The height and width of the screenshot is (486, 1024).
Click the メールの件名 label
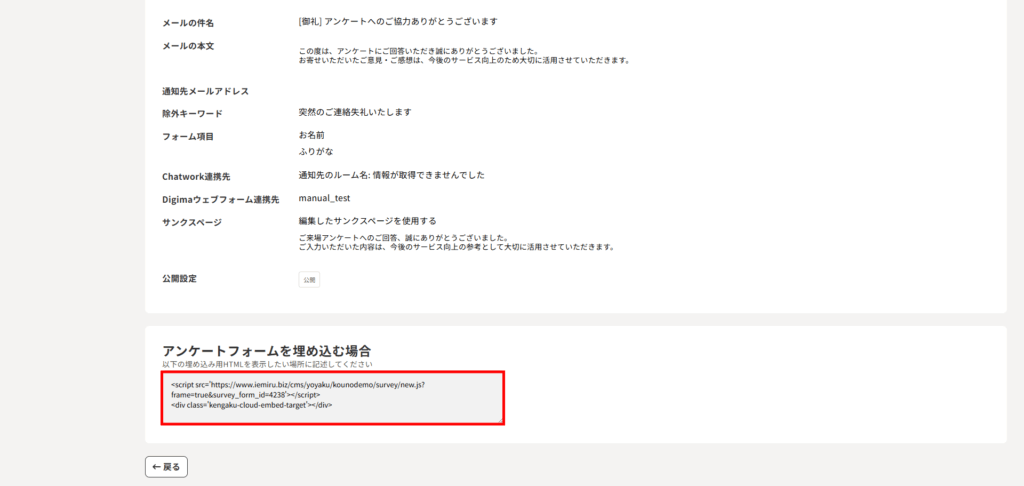(x=188, y=23)
